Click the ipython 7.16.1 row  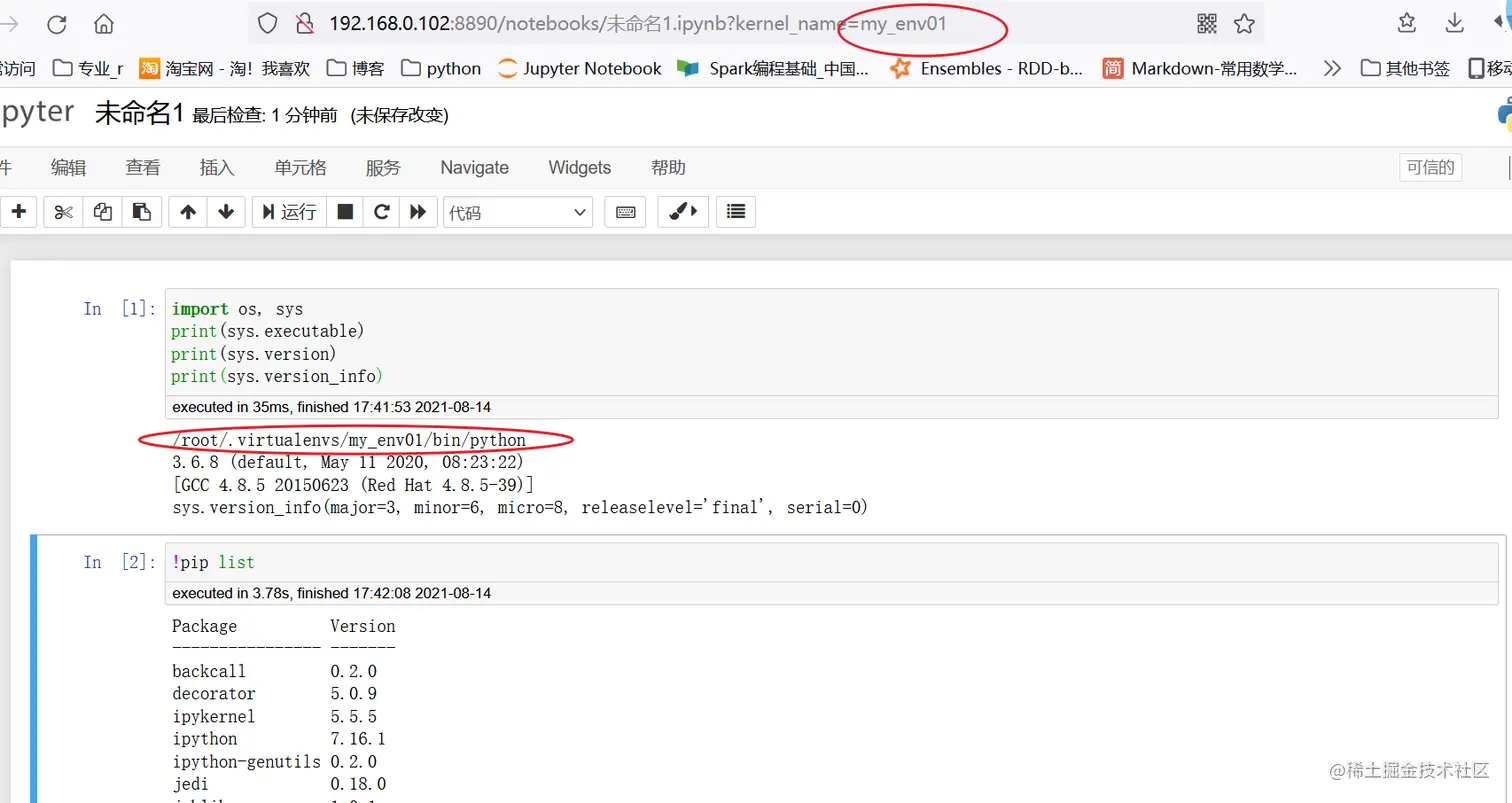point(279,739)
